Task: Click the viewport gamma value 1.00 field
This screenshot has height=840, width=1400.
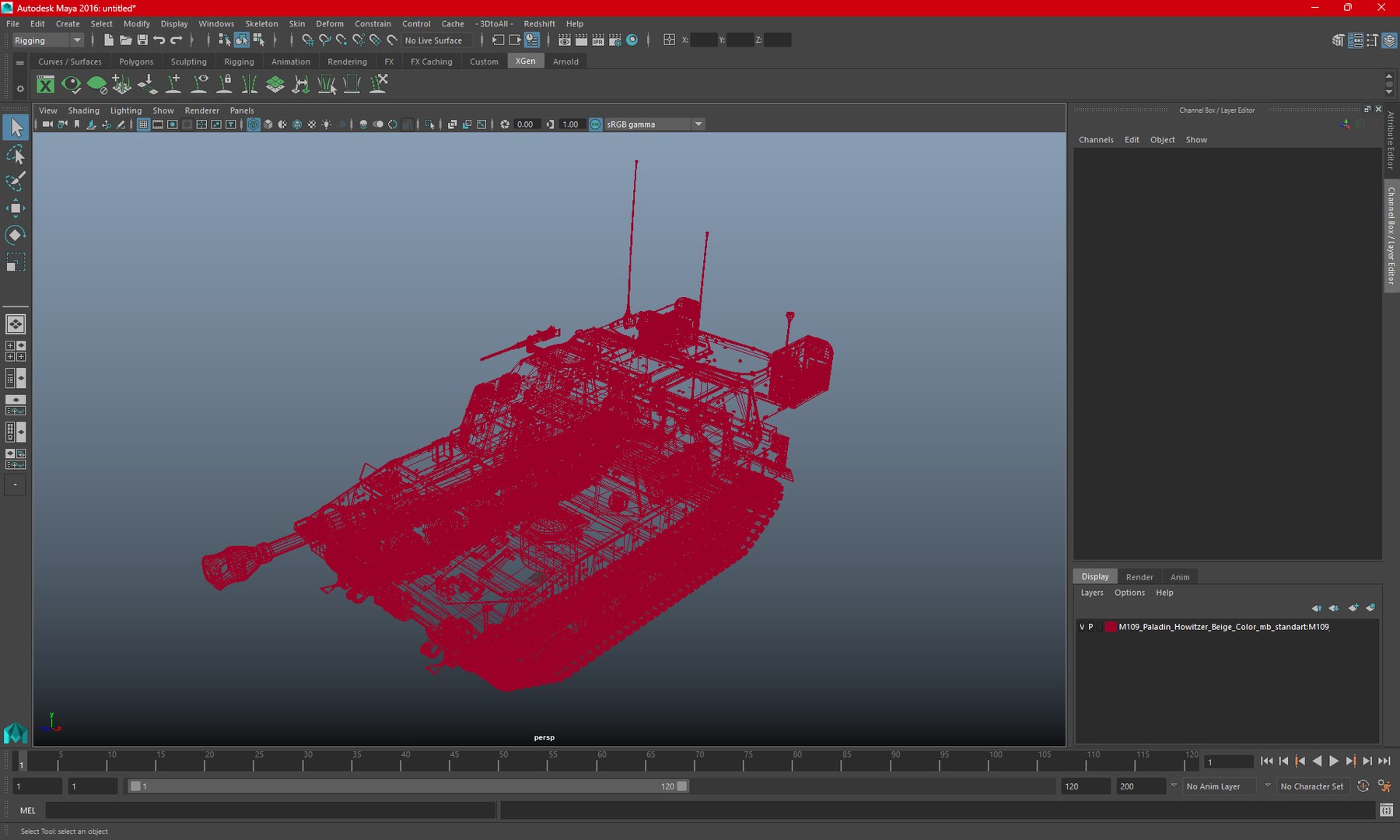Action: point(572,124)
